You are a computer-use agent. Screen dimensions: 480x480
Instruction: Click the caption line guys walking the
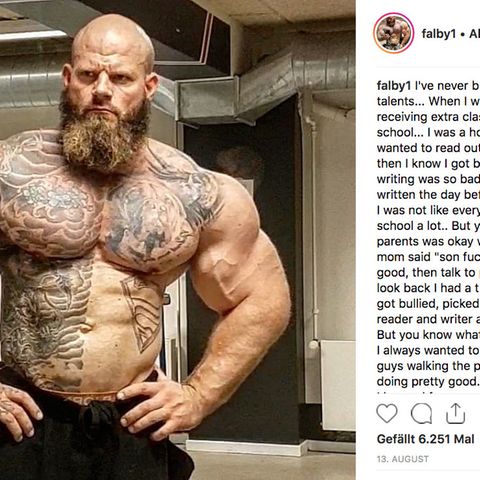[x=428, y=366]
